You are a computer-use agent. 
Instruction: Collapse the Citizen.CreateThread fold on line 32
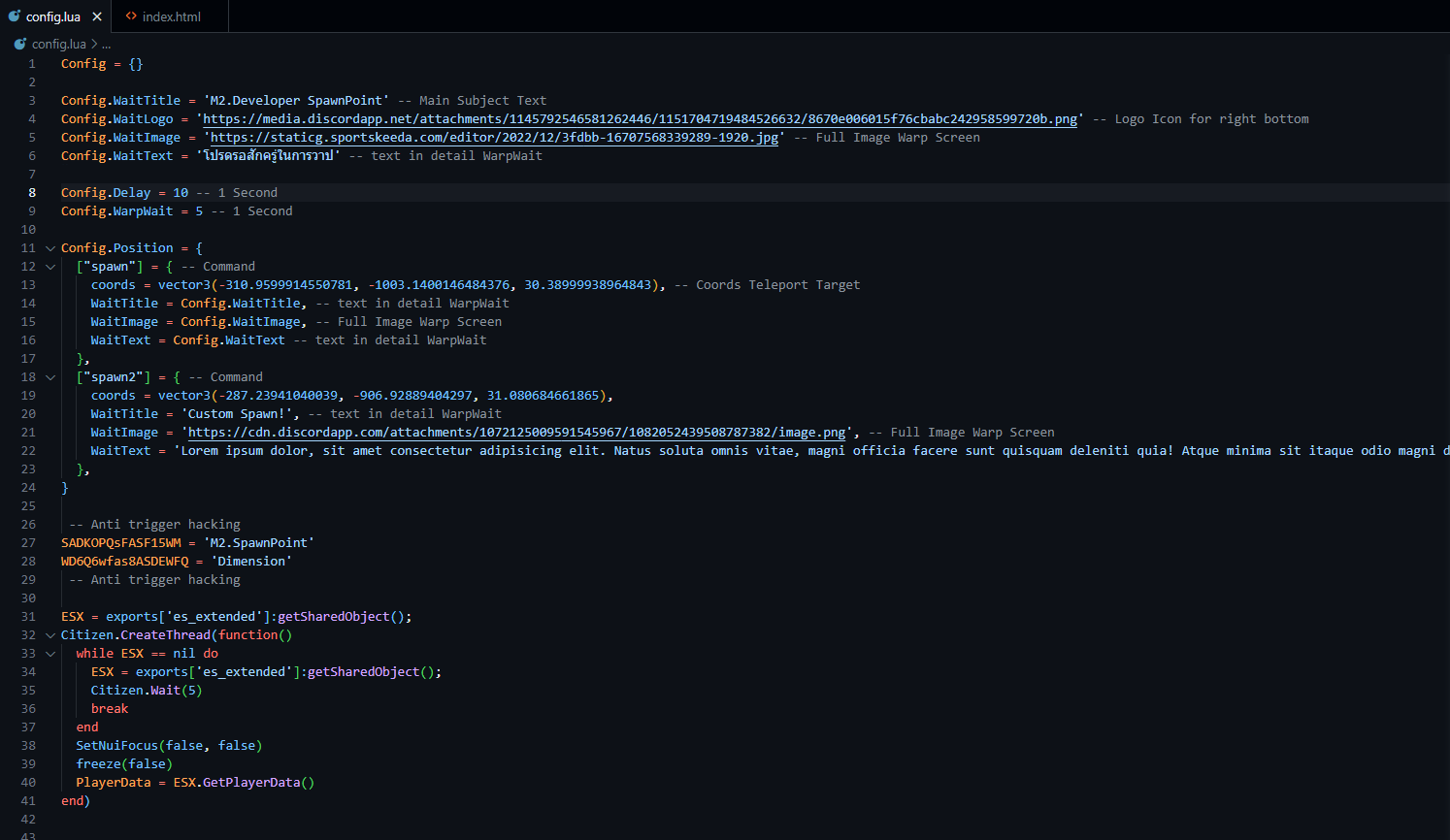pos(50,635)
